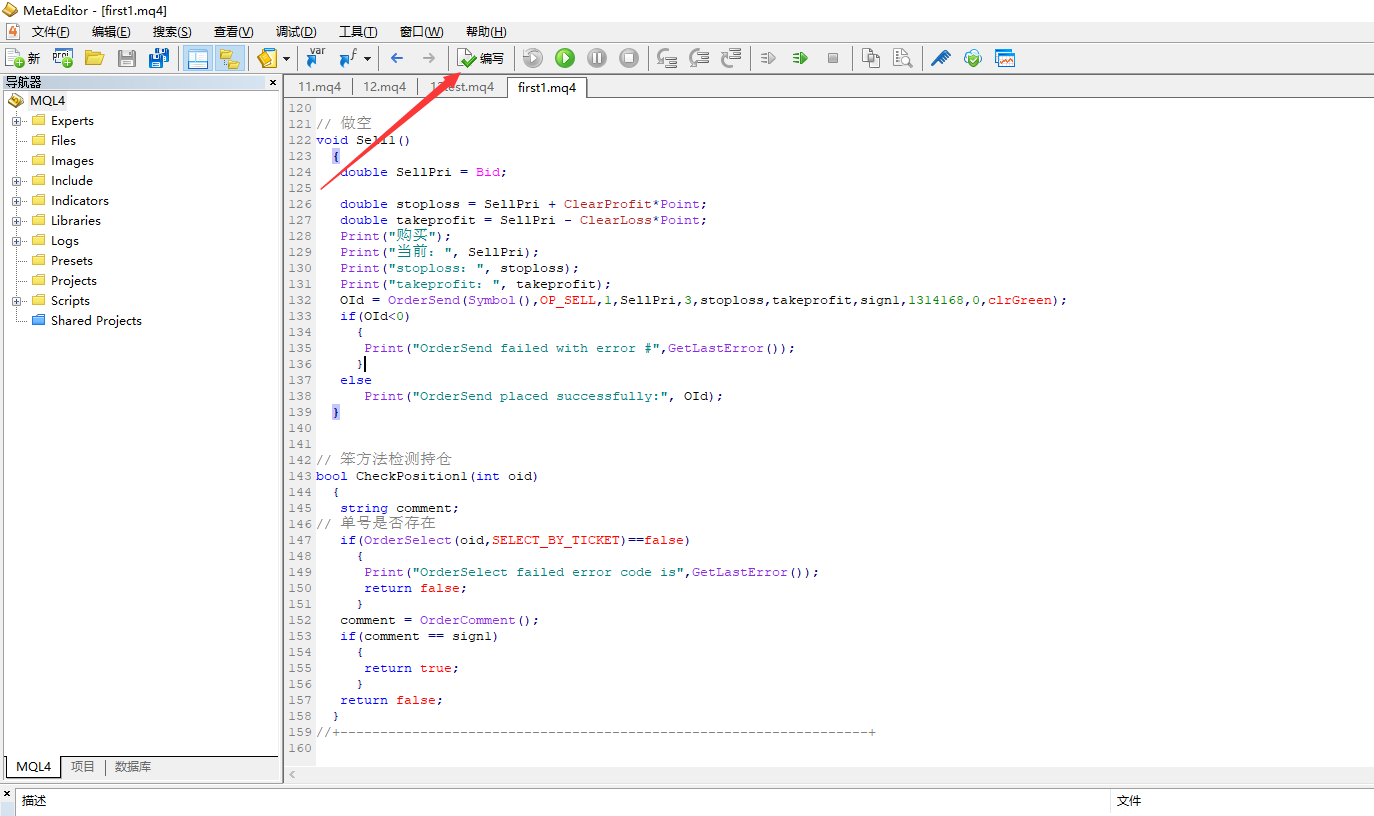
Task: Click the green start profiling icon
Action: tap(800, 58)
